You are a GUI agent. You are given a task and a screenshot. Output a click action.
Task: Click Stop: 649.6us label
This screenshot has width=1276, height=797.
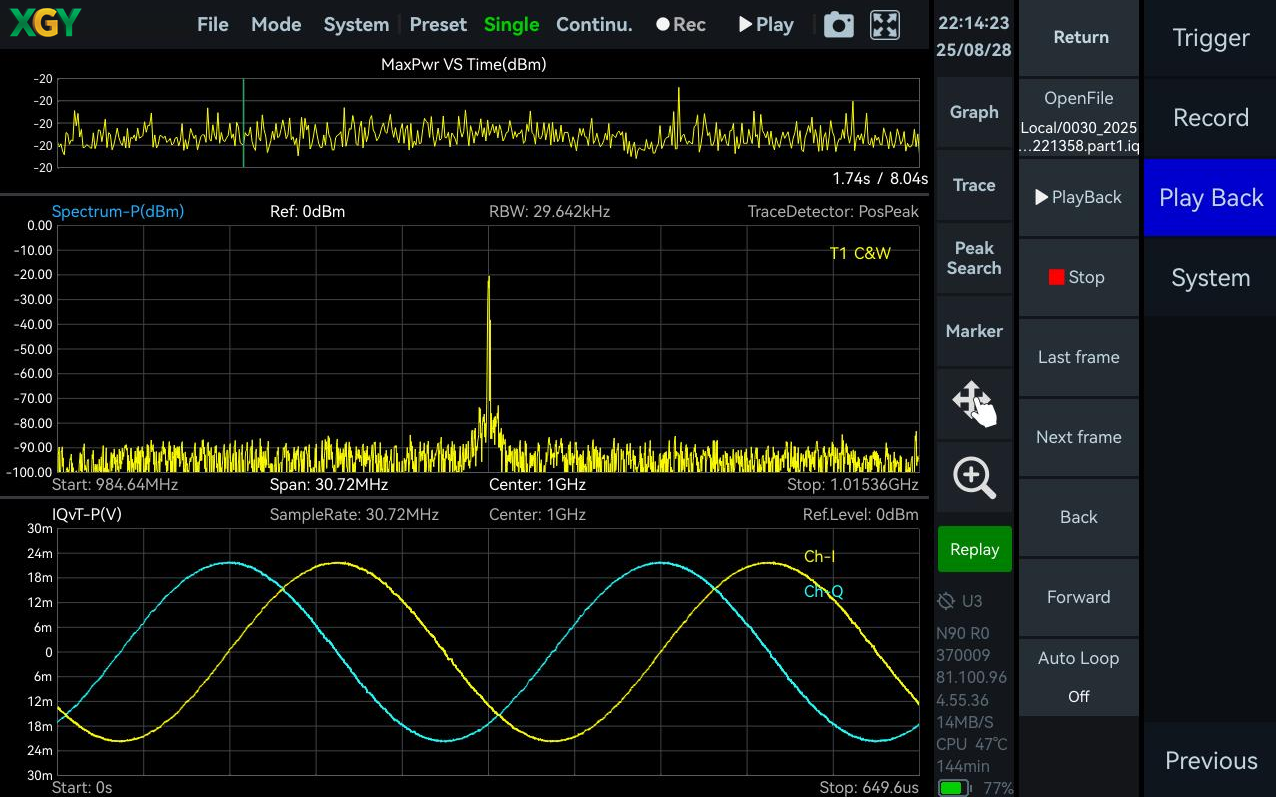[869, 788]
